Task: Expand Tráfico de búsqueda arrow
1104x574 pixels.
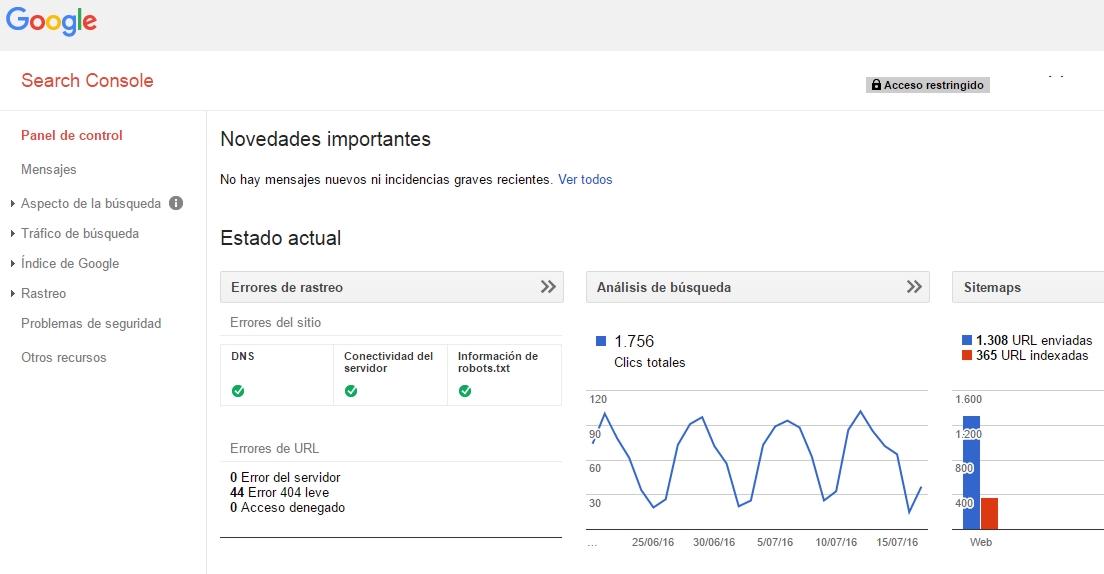Action: click(x=13, y=234)
